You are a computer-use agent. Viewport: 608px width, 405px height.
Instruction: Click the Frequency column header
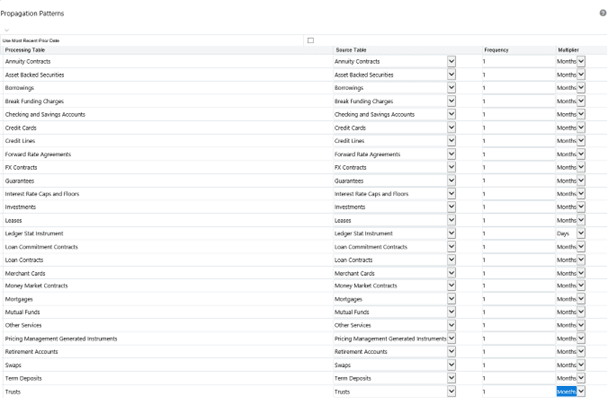[496, 50]
